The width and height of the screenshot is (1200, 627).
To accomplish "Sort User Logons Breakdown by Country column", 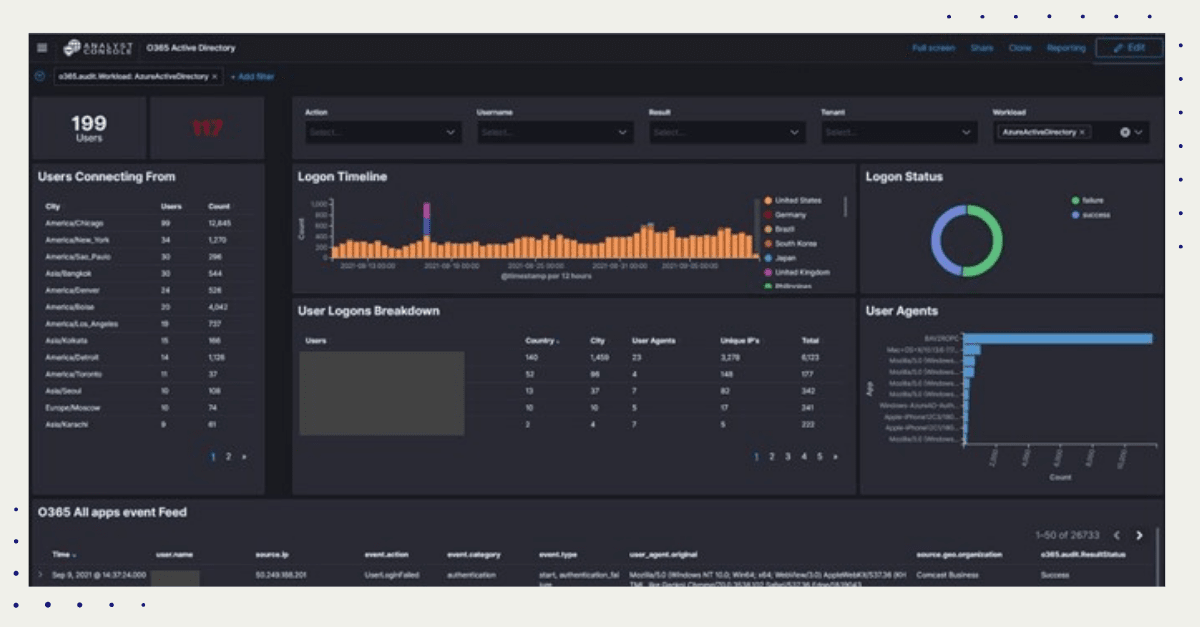I will tap(542, 341).
